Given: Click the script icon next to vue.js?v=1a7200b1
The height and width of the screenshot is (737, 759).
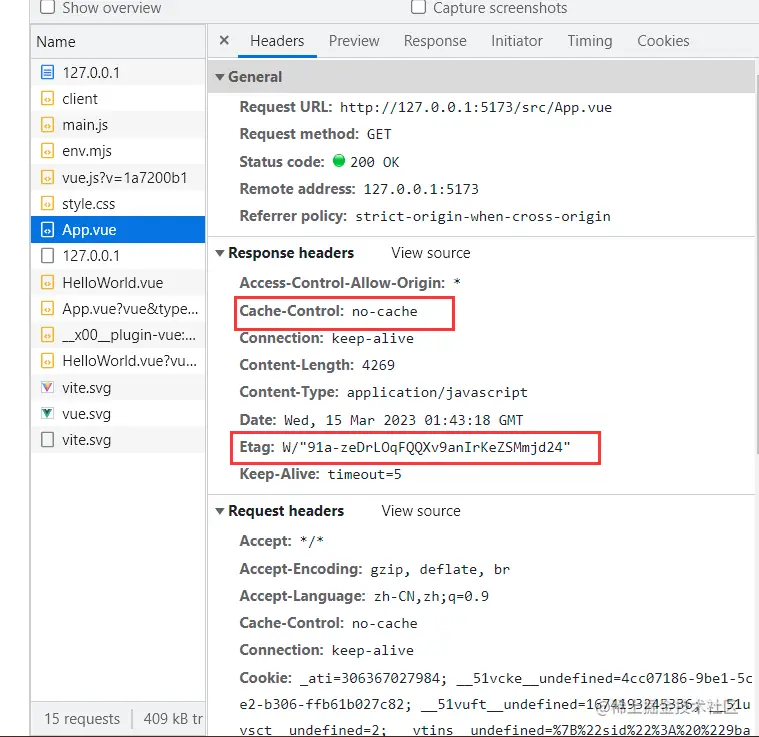Looking at the screenshot, I should [47, 178].
